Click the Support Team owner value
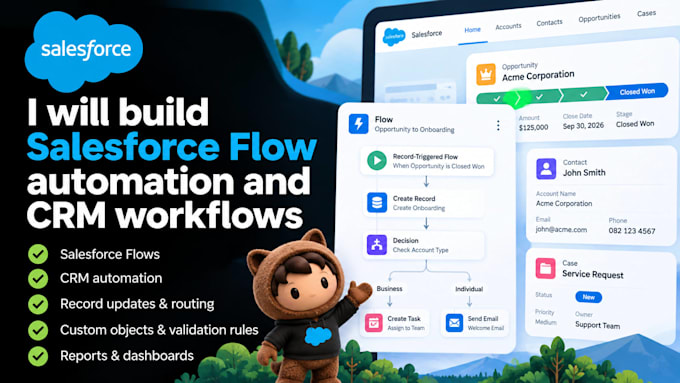The image size is (680, 383). pos(598,325)
